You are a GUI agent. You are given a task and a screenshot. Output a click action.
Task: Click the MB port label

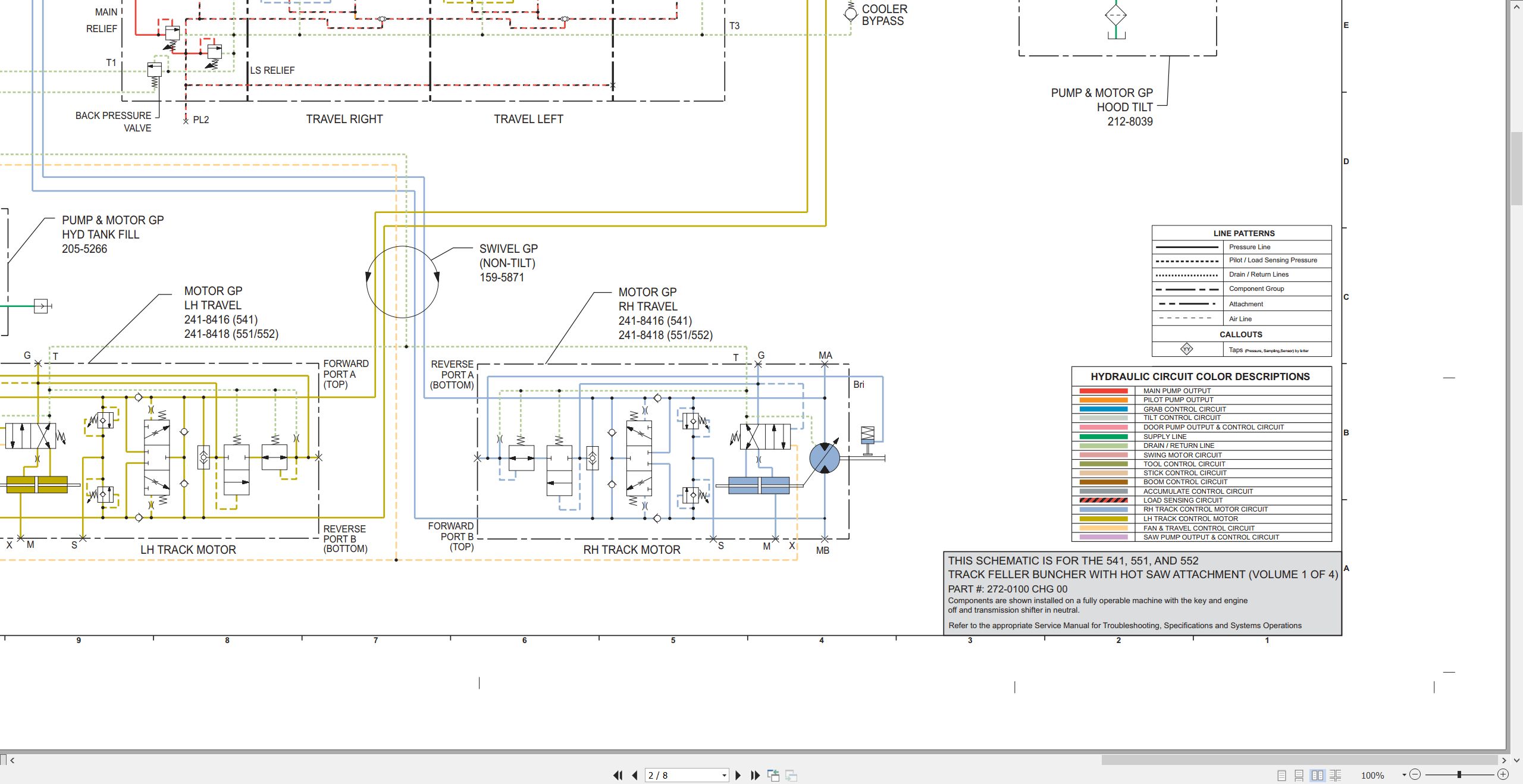823,550
